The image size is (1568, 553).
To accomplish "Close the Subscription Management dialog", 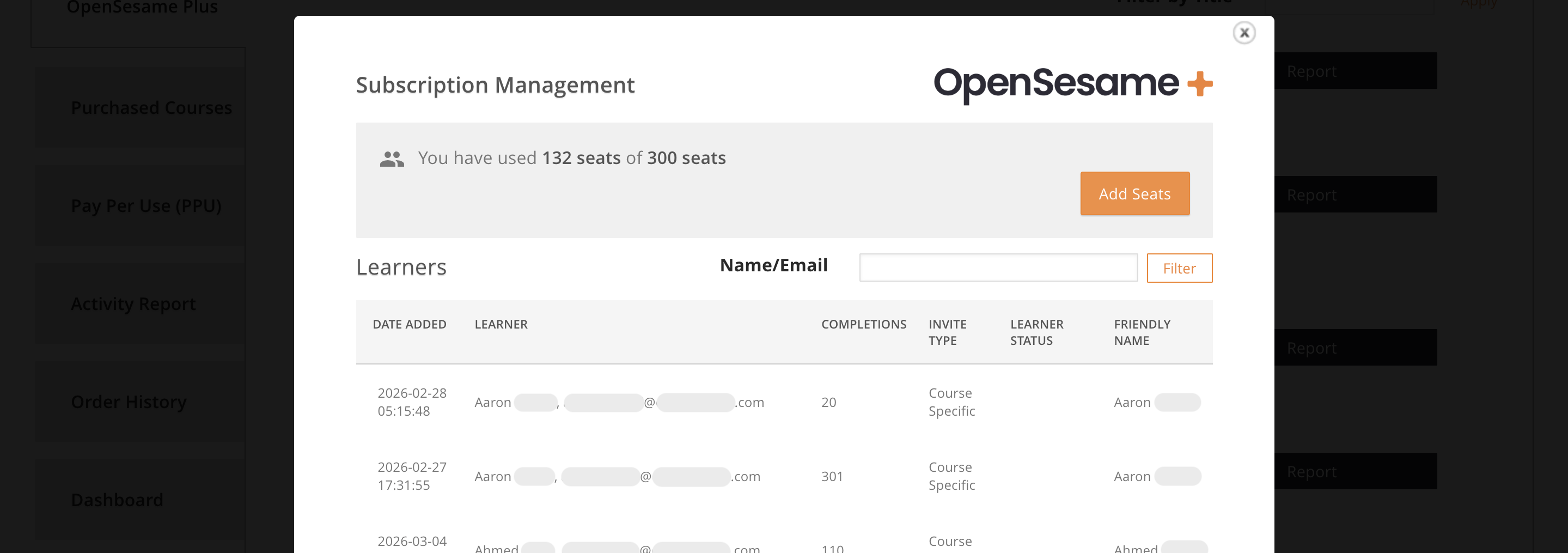I will point(1244,32).
